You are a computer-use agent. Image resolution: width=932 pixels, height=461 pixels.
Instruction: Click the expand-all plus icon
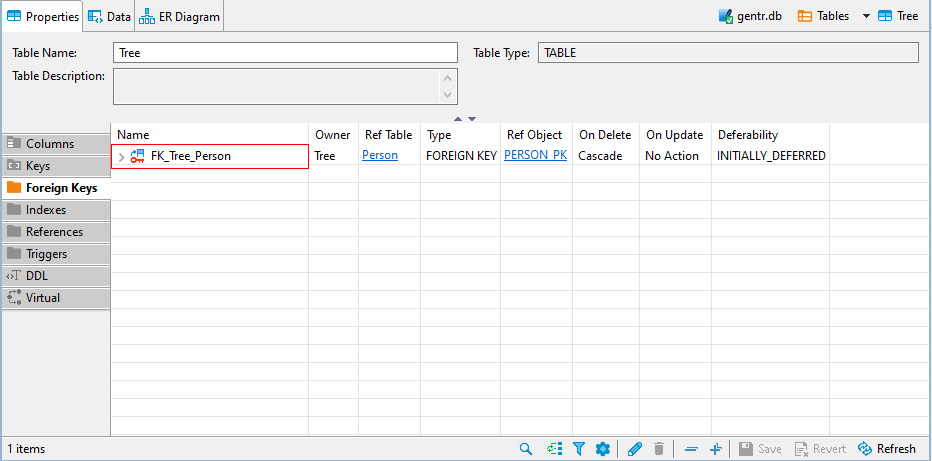[716, 449]
